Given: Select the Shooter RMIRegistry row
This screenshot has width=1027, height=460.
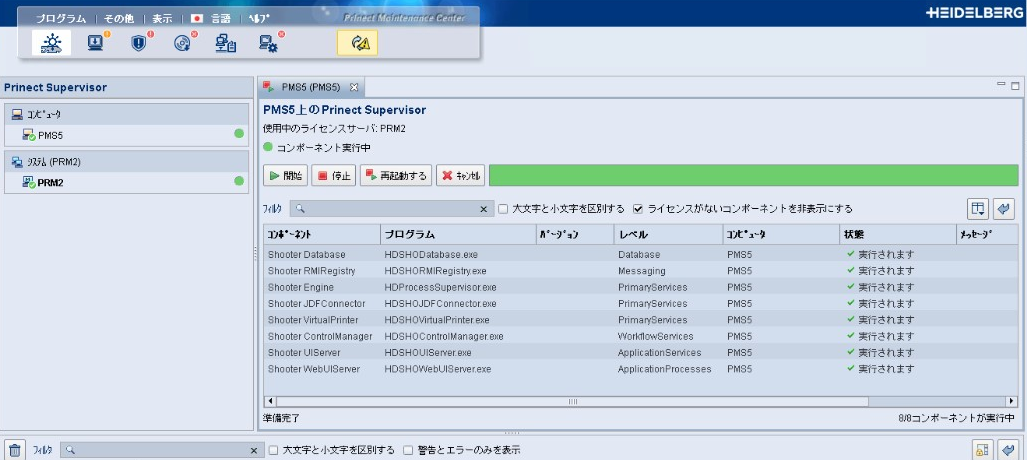Looking at the screenshot, I should [x=641, y=271].
